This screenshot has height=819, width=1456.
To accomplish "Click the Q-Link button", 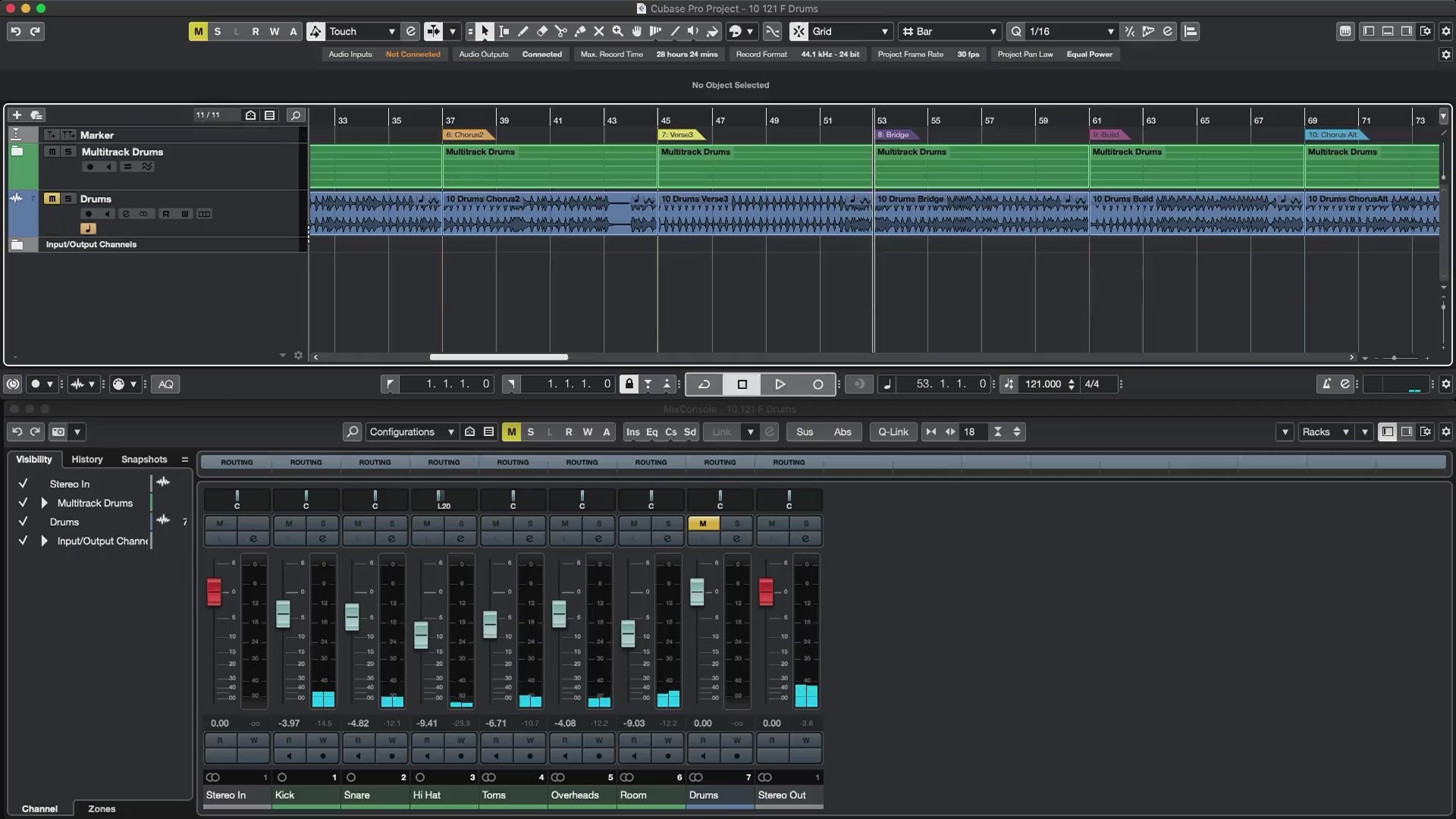I will pyautogui.click(x=893, y=431).
